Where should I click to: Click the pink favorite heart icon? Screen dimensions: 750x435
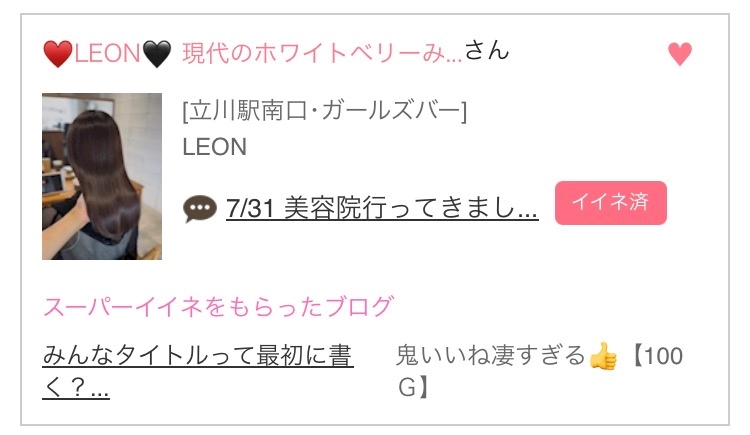coord(680,54)
